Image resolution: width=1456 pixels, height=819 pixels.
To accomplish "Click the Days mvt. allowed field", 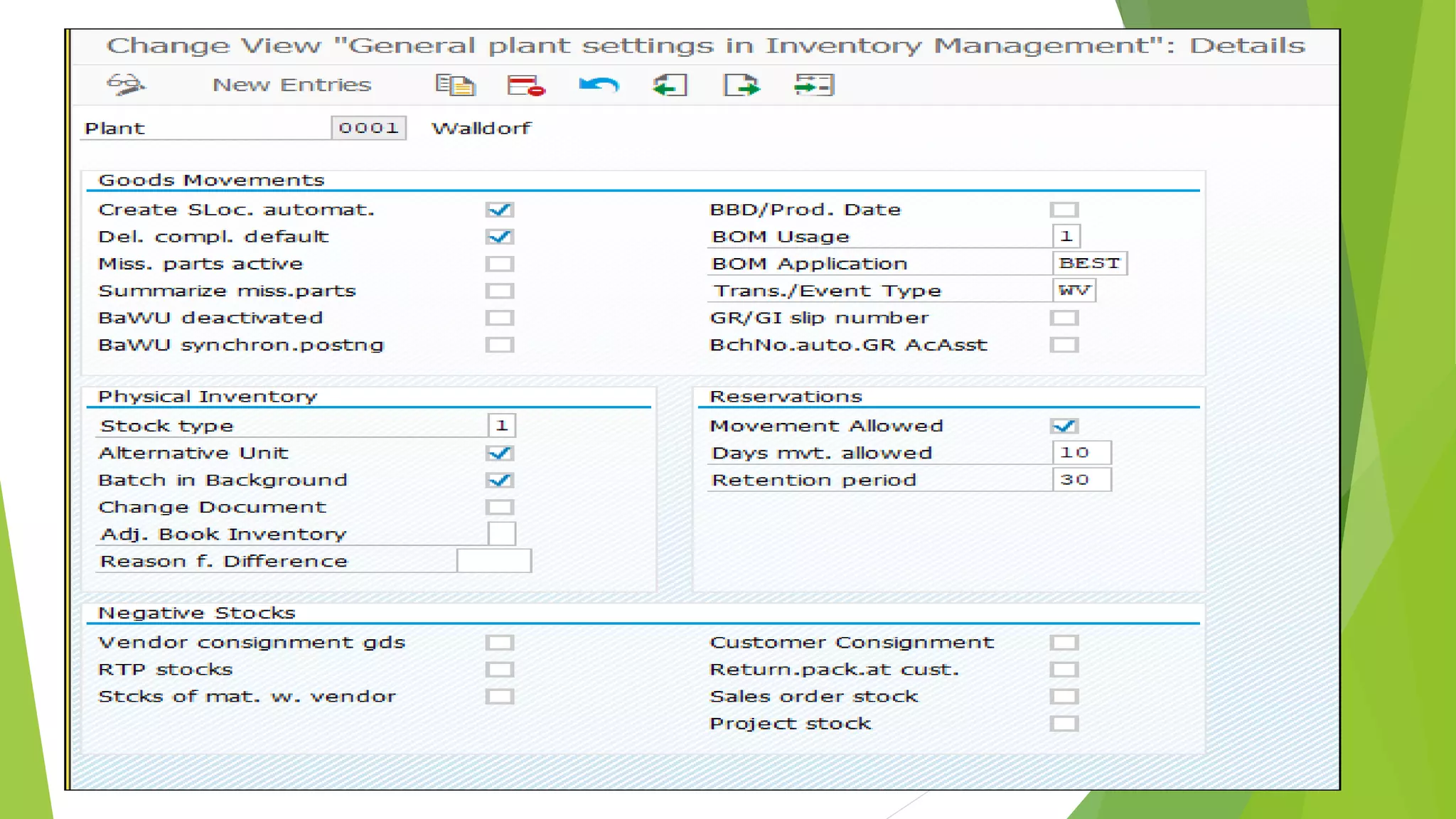I will [x=1081, y=453].
